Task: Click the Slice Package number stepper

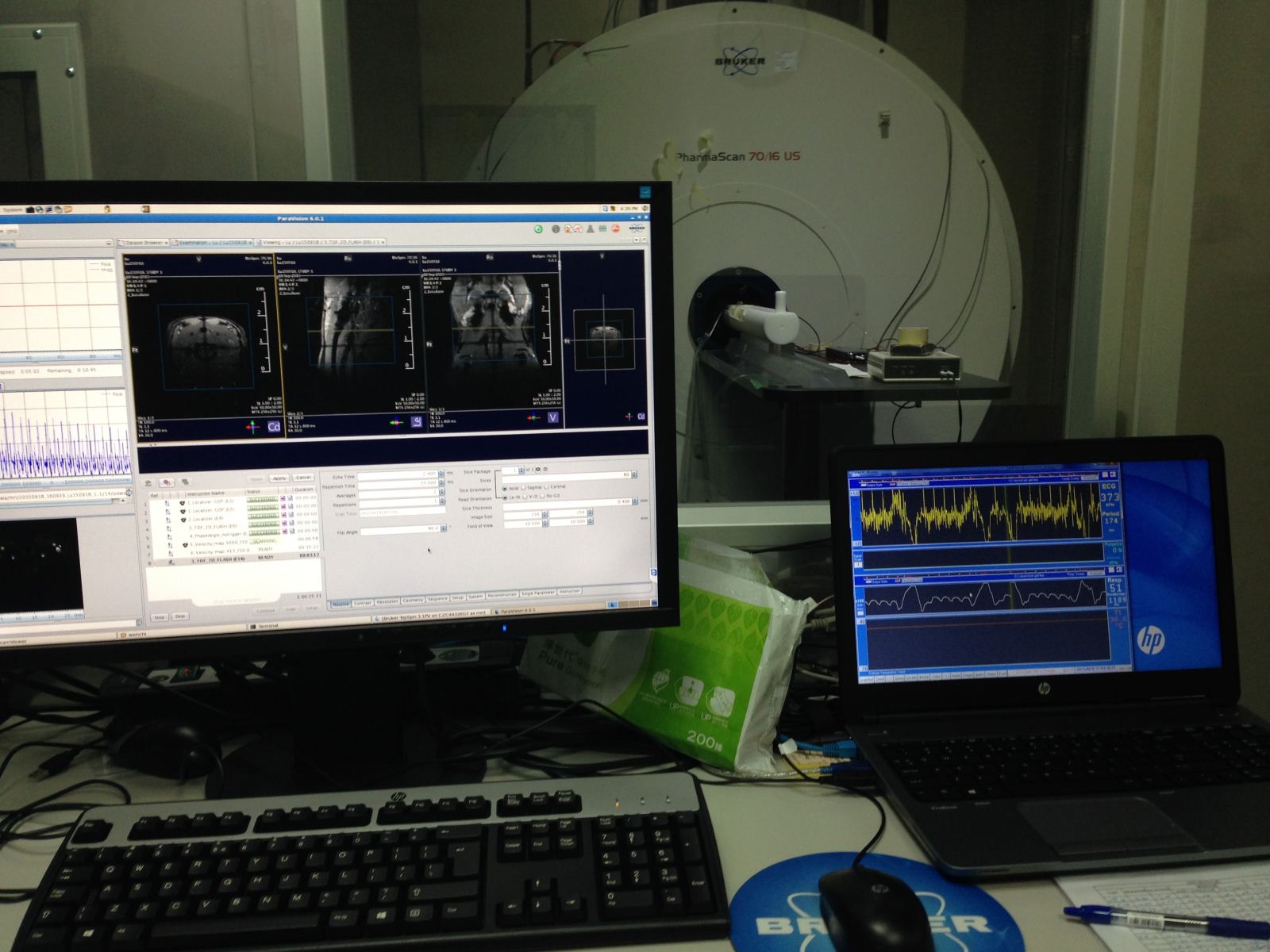Action: click(x=521, y=470)
